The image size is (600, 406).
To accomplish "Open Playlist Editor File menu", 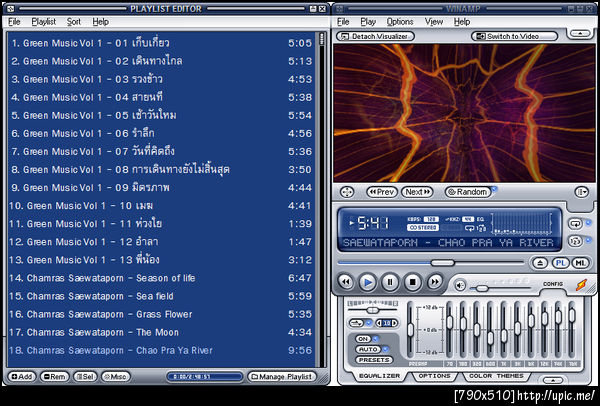I will pyautogui.click(x=14, y=22).
